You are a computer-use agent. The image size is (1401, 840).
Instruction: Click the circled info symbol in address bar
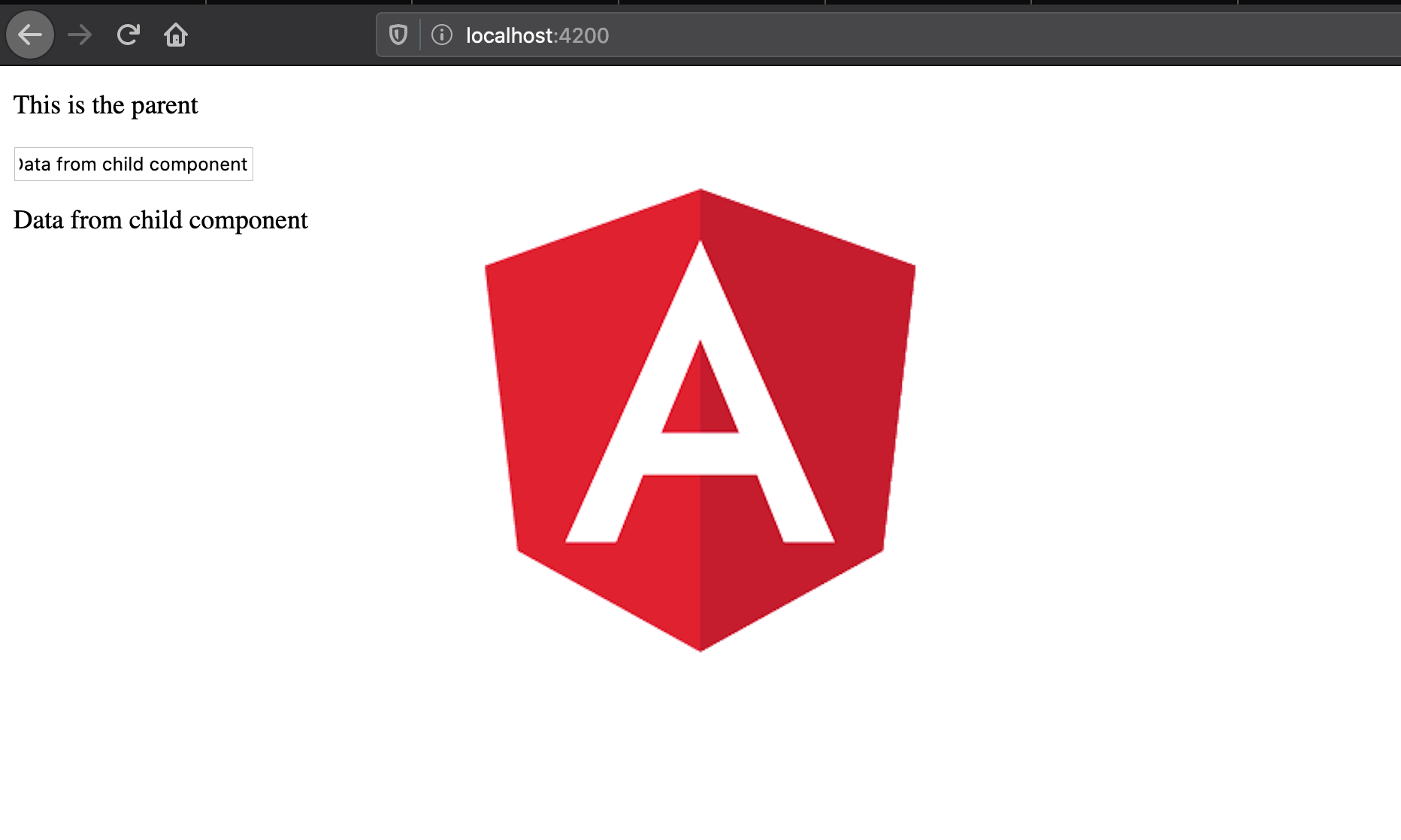[x=440, y=35]
